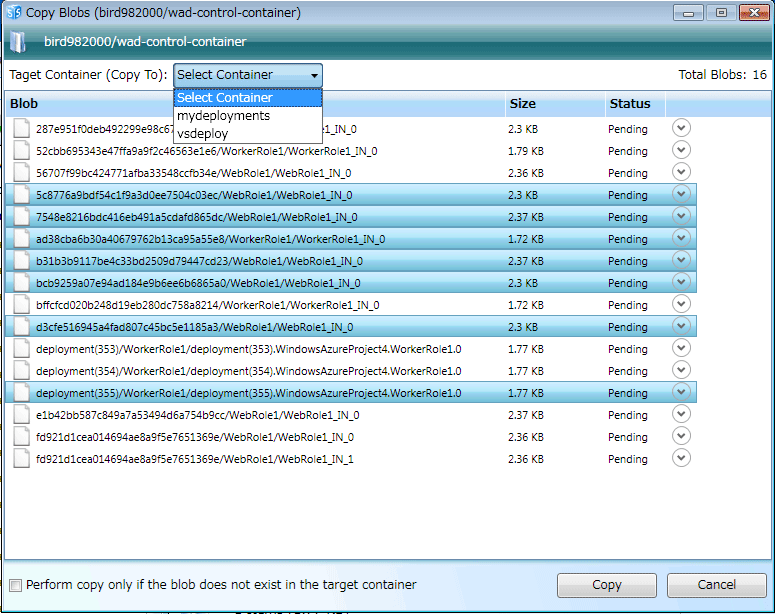Close the Copy Blobs window

pos(754,13)
